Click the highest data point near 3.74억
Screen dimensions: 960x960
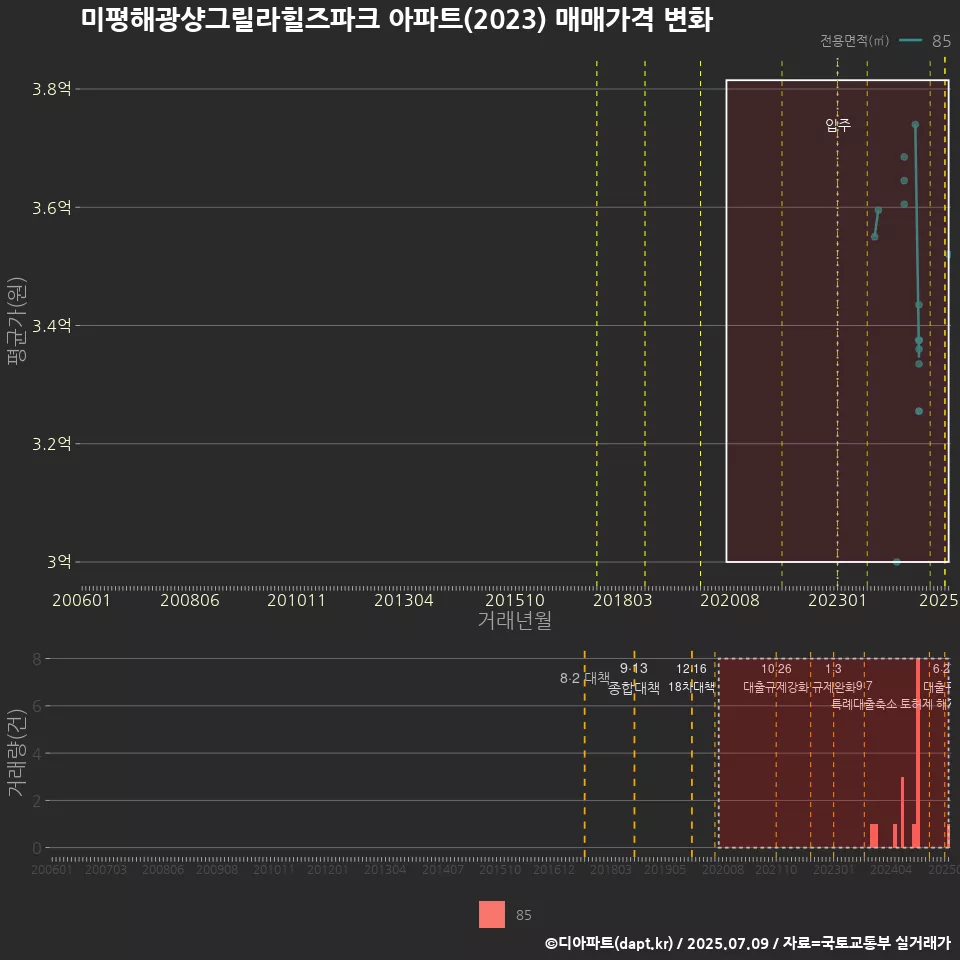(x=915, y=125)
